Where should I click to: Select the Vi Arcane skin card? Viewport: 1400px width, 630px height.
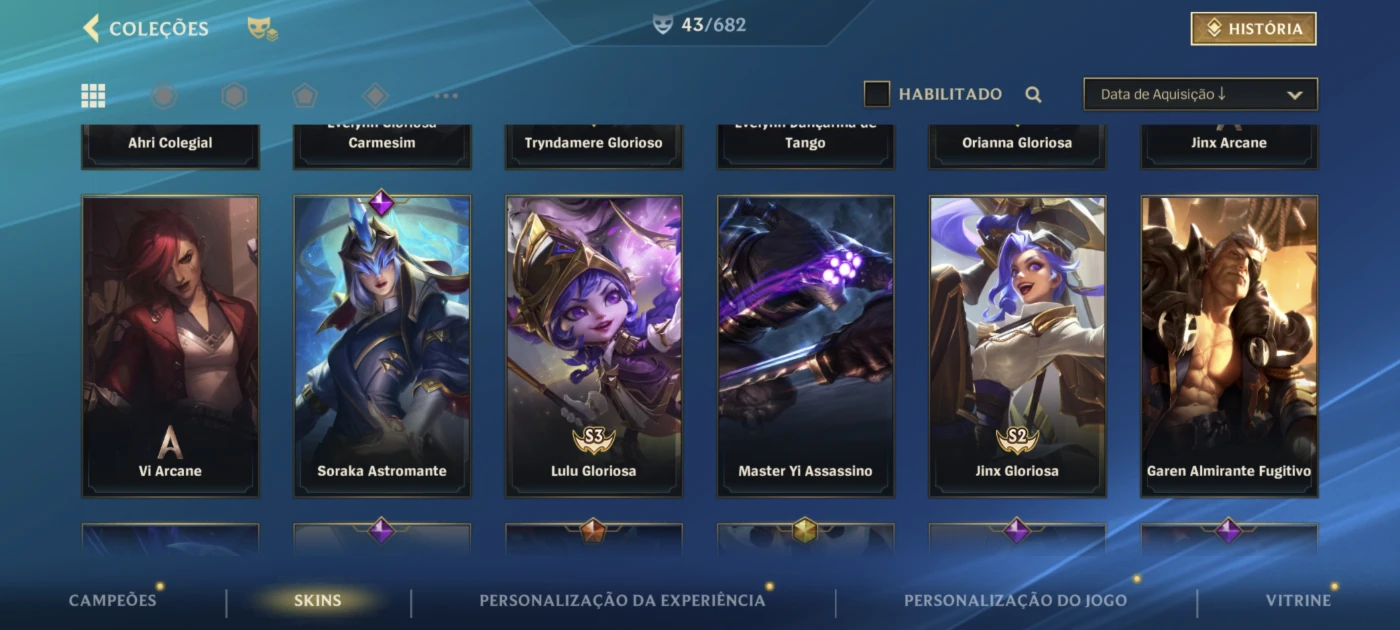click(x=170, y=346)
